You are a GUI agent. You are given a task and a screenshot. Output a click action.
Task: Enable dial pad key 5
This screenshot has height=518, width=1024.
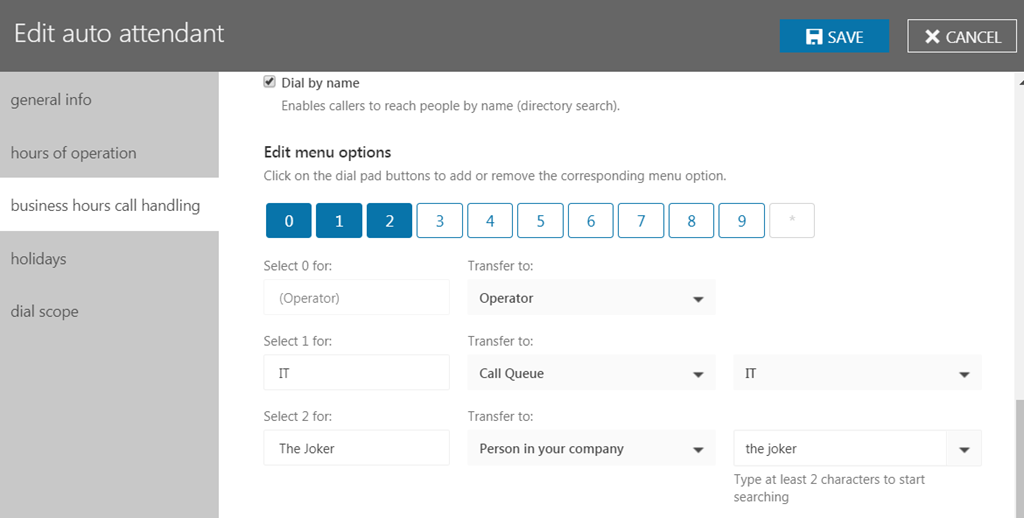click(540, 221)
